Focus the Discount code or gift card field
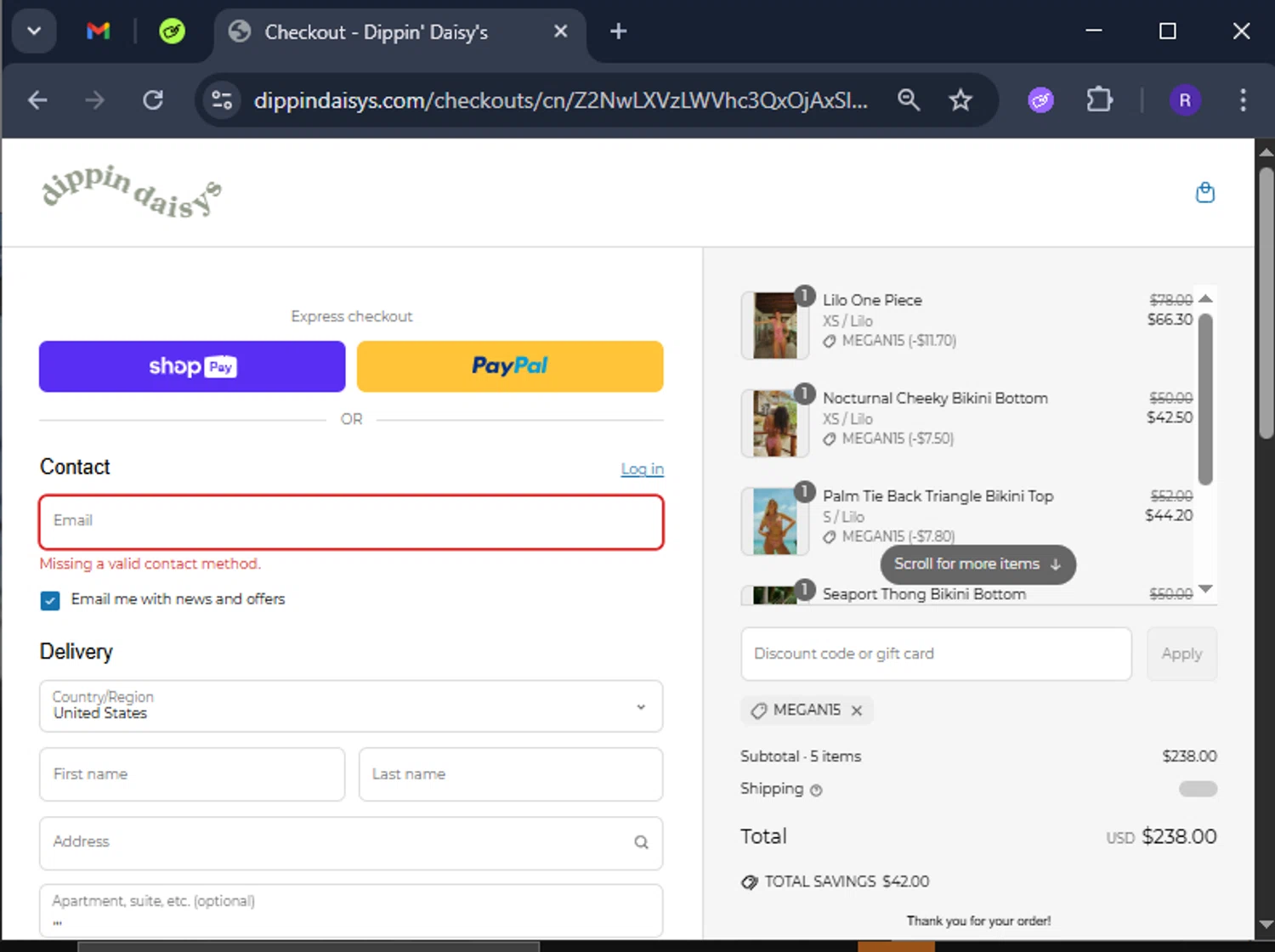This screenshot has height=952, width=1275. (x=936, y=654)
